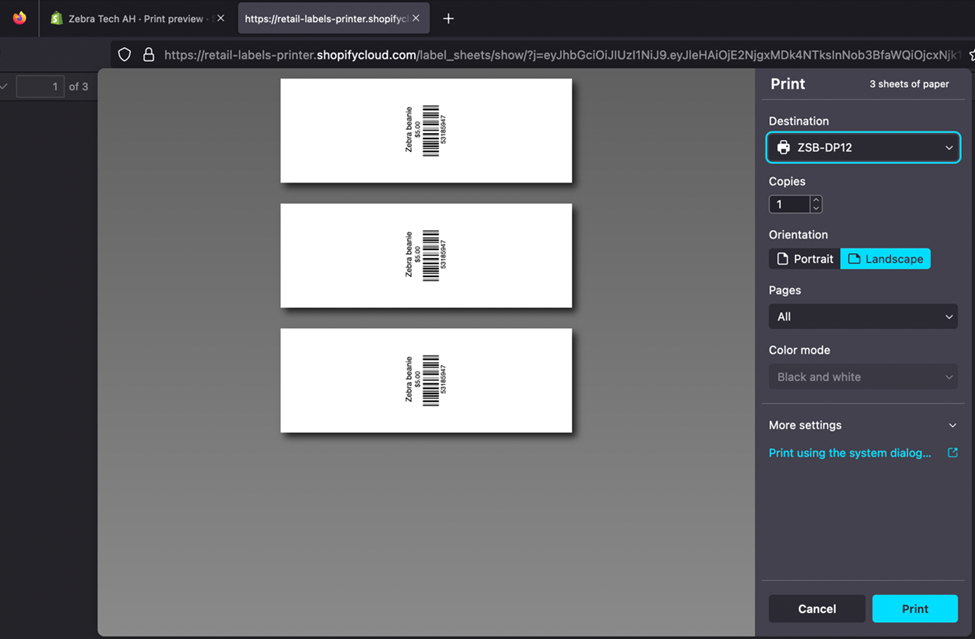This screenshot has height=639, width=975.
Task: Click the '3 sheets of paper' text
Action: click(x=909, y=84)
